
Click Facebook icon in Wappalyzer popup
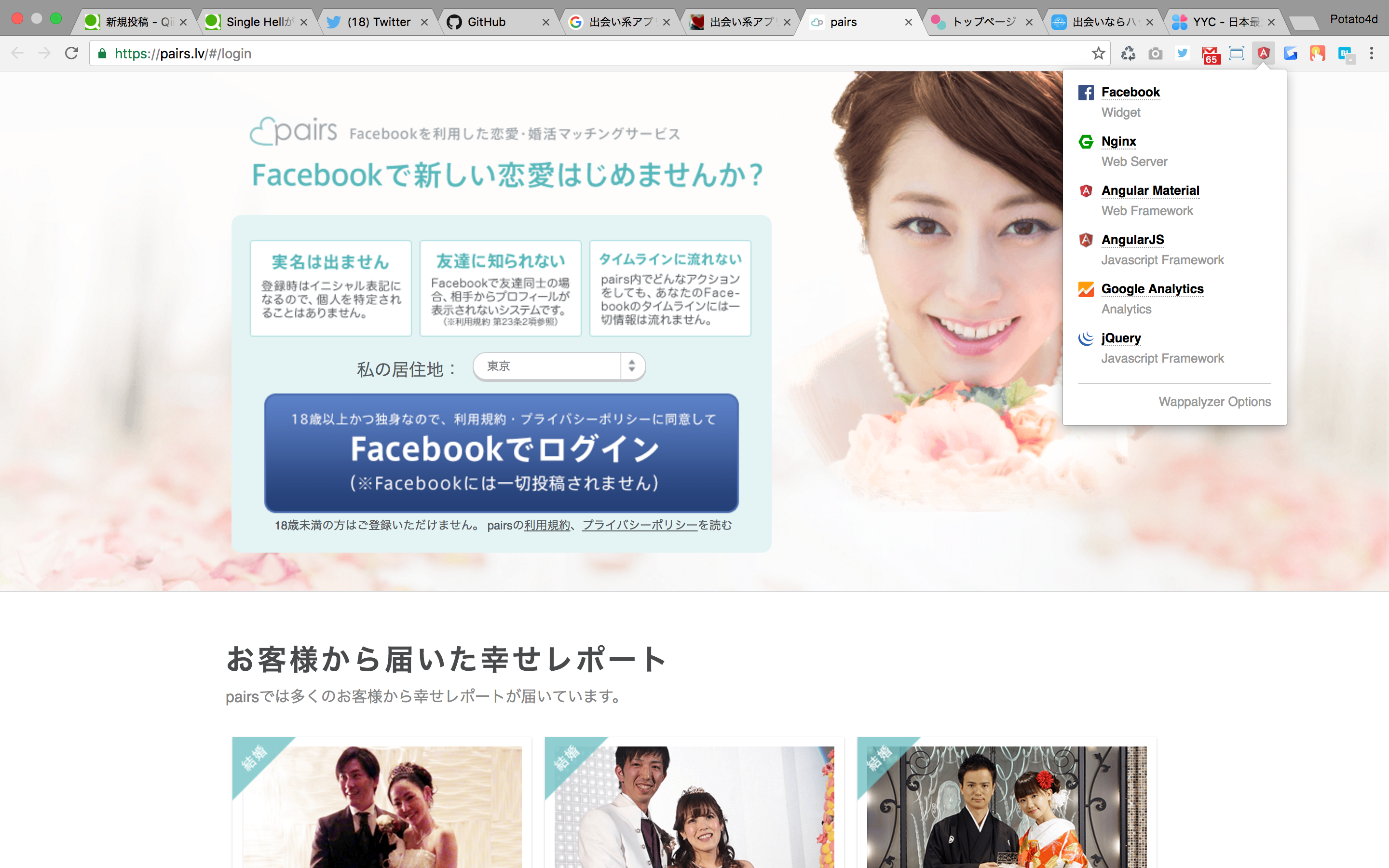click(x=1085, y=93)
